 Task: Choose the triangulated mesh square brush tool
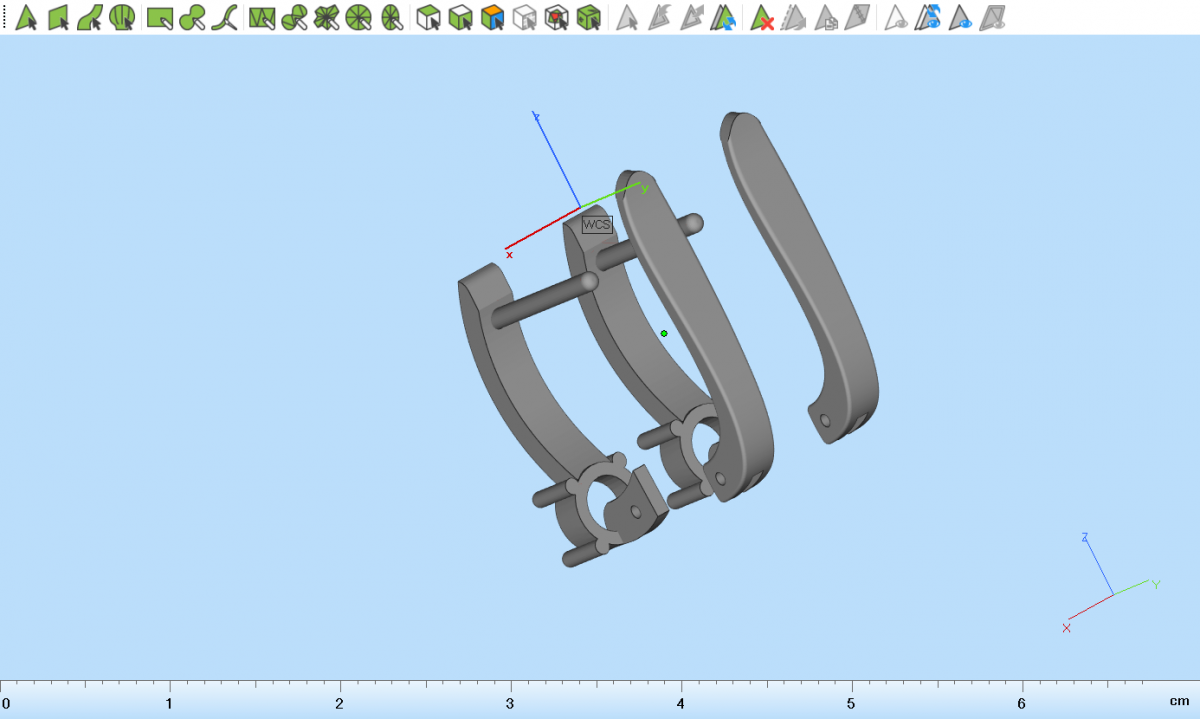[262, 17]
